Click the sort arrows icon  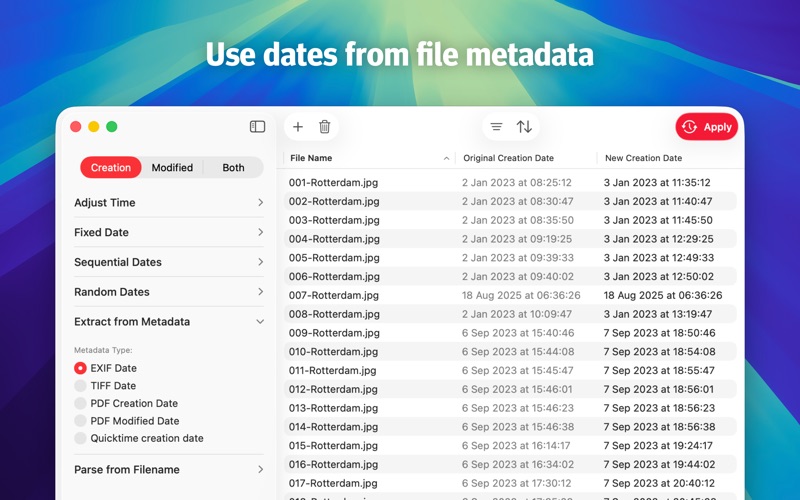point(524,127)
